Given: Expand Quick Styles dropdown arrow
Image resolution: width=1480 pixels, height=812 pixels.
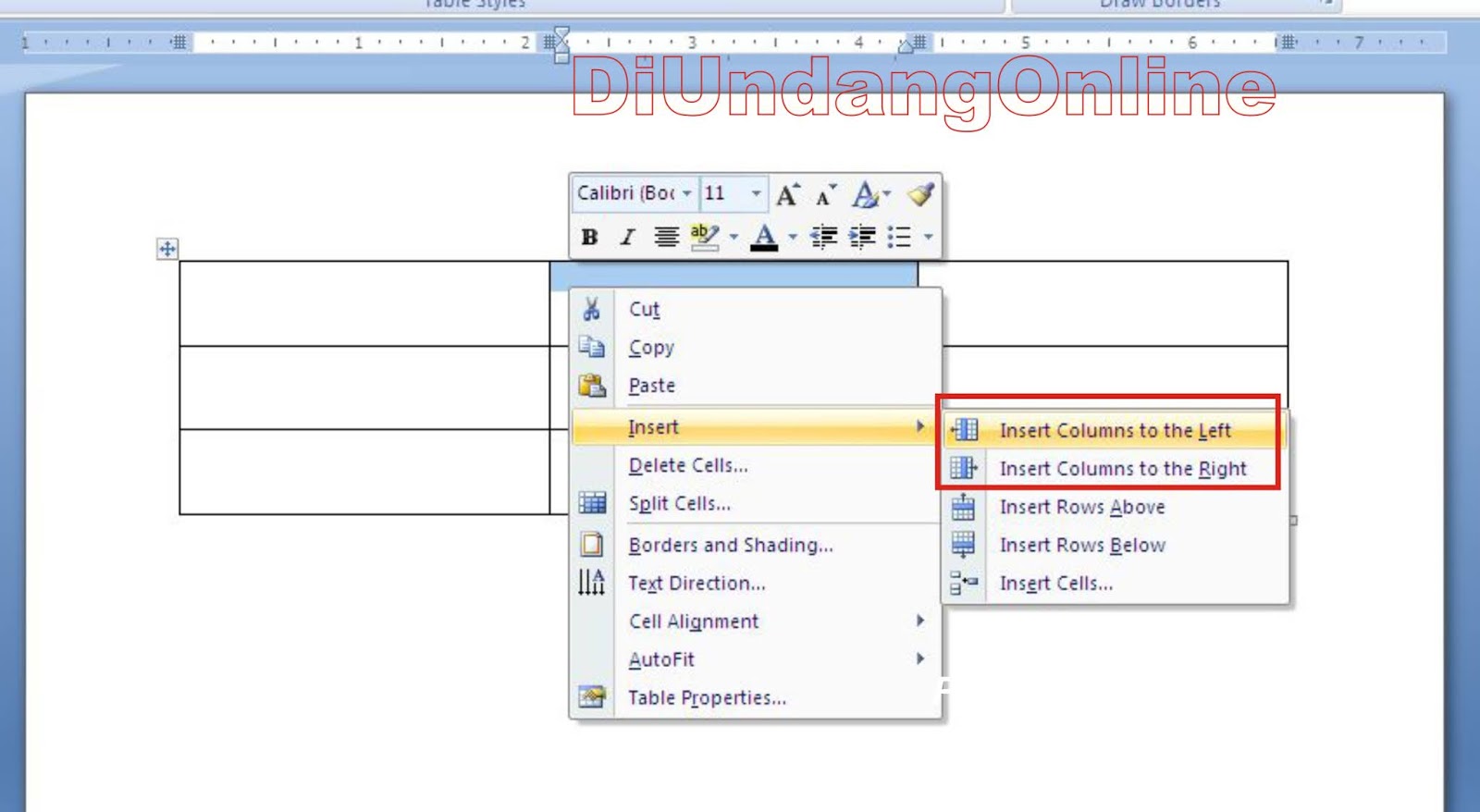Looking at the screenshot, I should pos(886,194).
